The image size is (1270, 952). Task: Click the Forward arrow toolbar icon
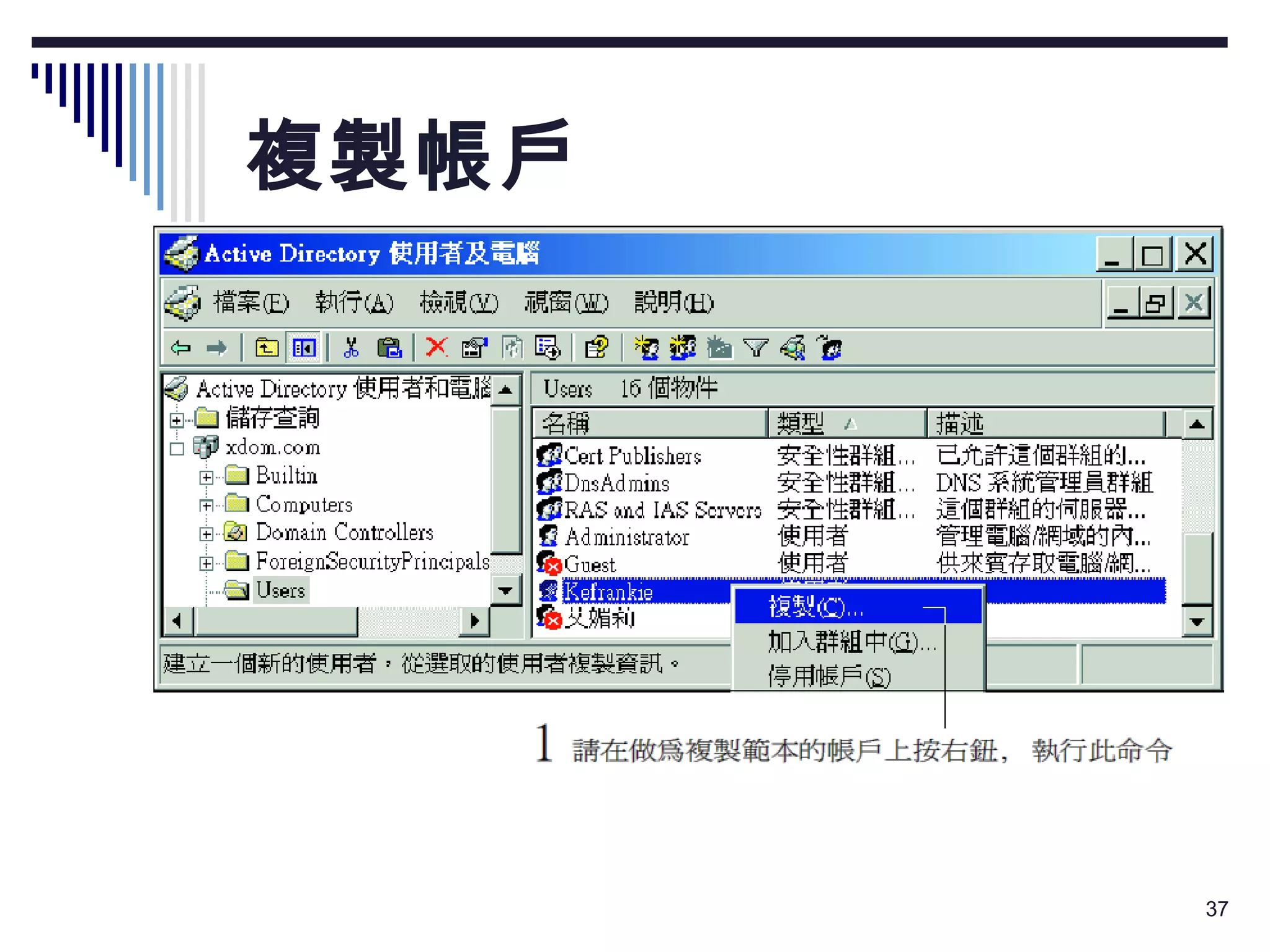[216, 348]
